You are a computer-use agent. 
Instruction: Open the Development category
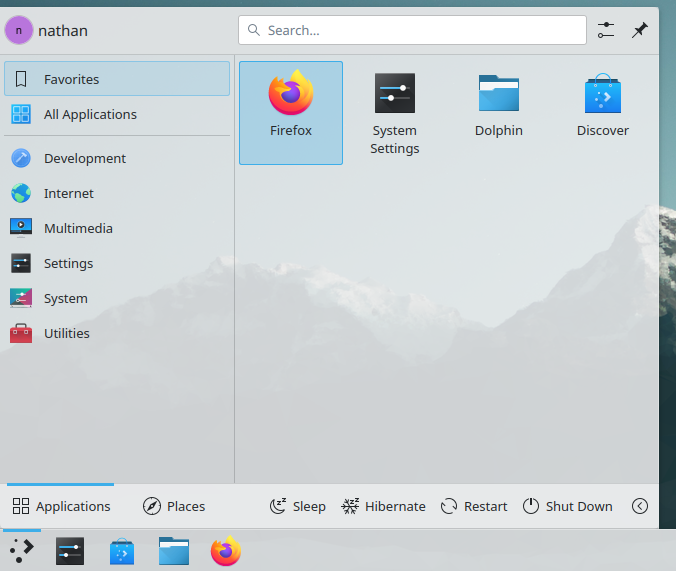[117, 158]
